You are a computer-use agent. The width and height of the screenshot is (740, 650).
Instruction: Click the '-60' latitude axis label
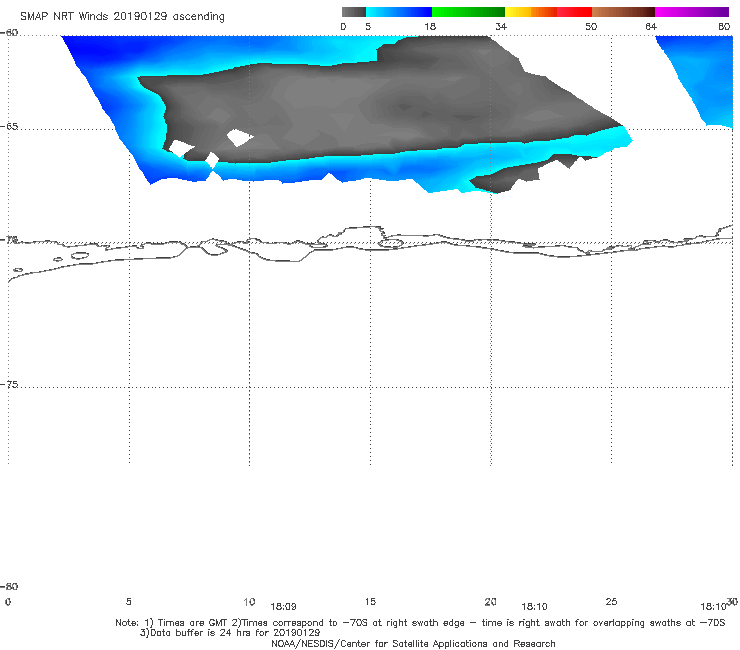[x=9, y=33]
